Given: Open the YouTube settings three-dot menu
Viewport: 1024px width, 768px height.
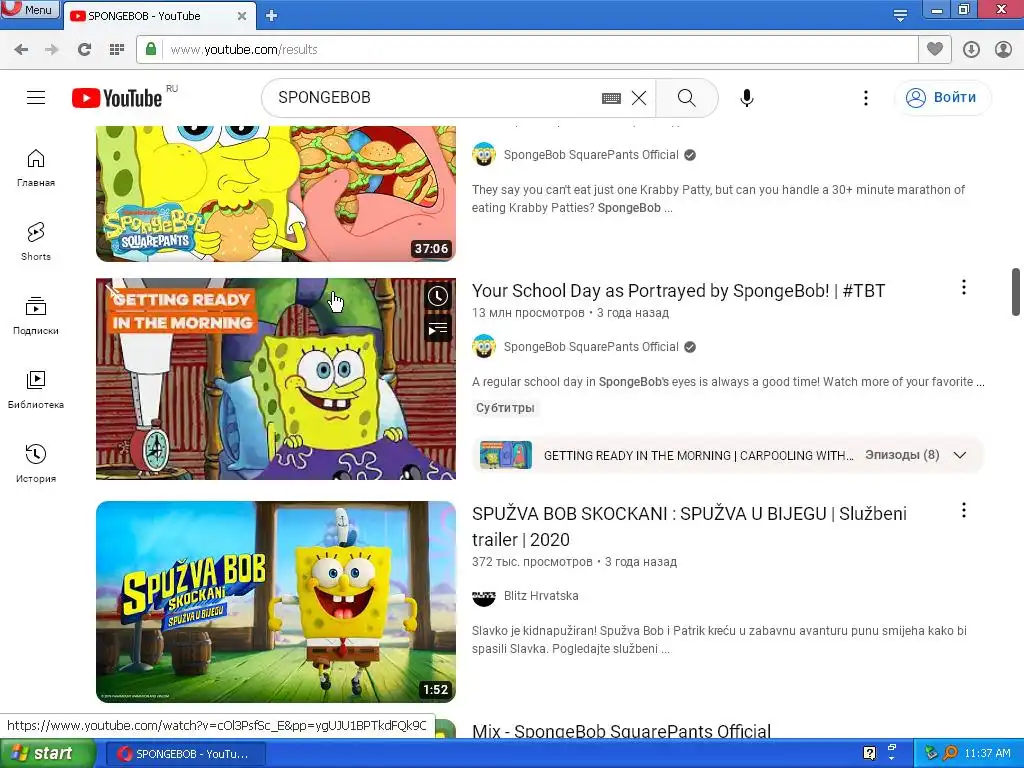Looking at the screenshot, I should pos(866,98).
